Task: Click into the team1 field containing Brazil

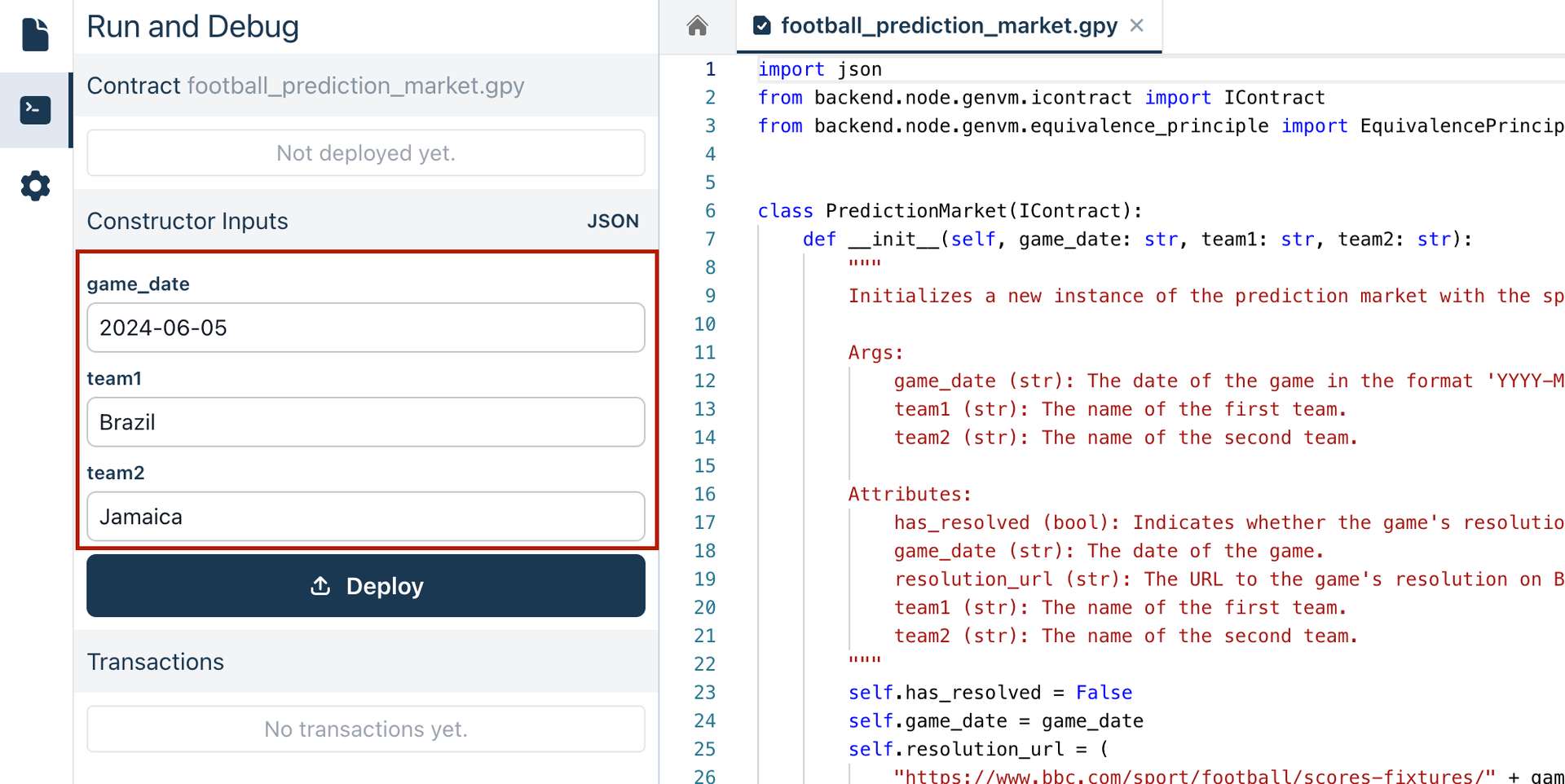Action: coord(365,422)
